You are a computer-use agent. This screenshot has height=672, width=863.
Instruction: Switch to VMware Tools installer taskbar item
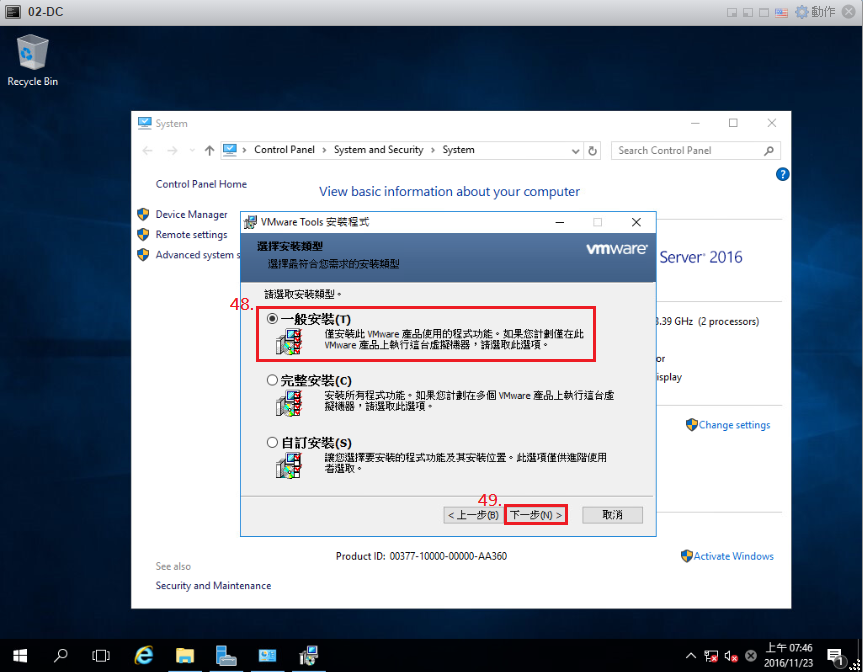309,655
